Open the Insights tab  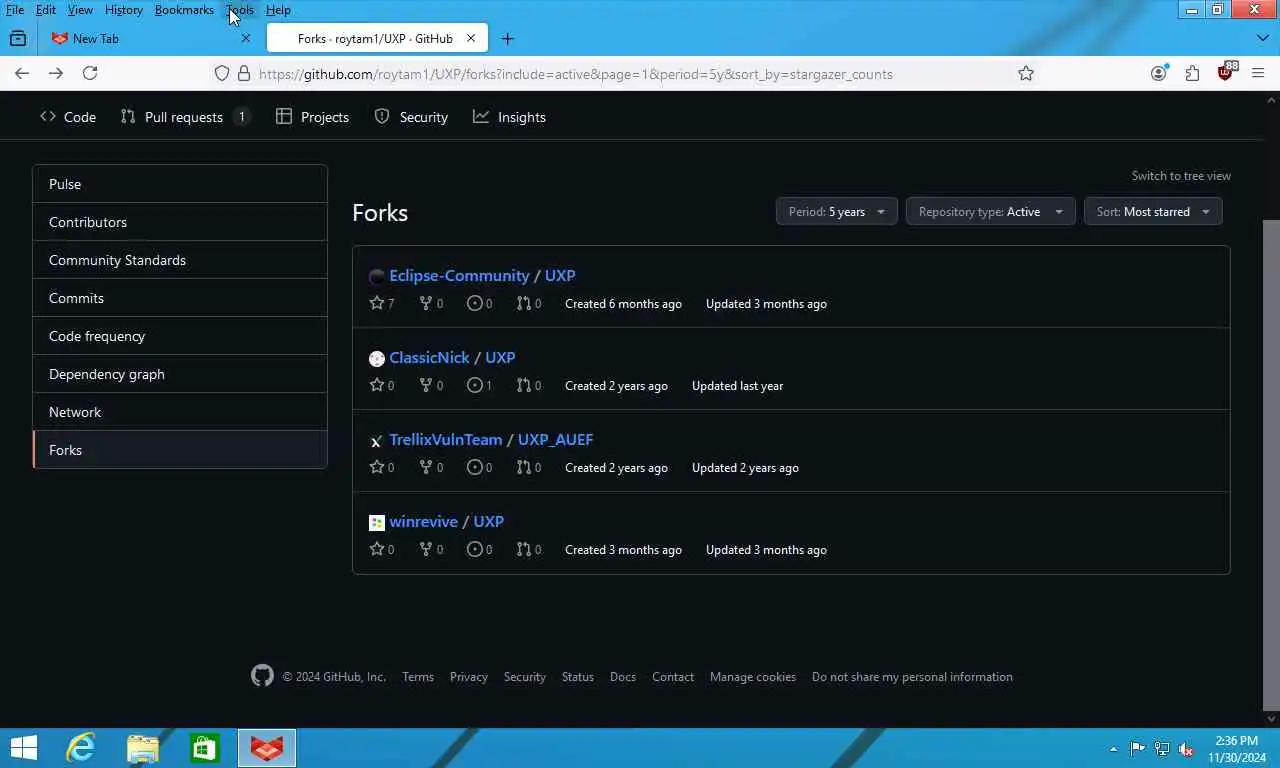[510, 117]
